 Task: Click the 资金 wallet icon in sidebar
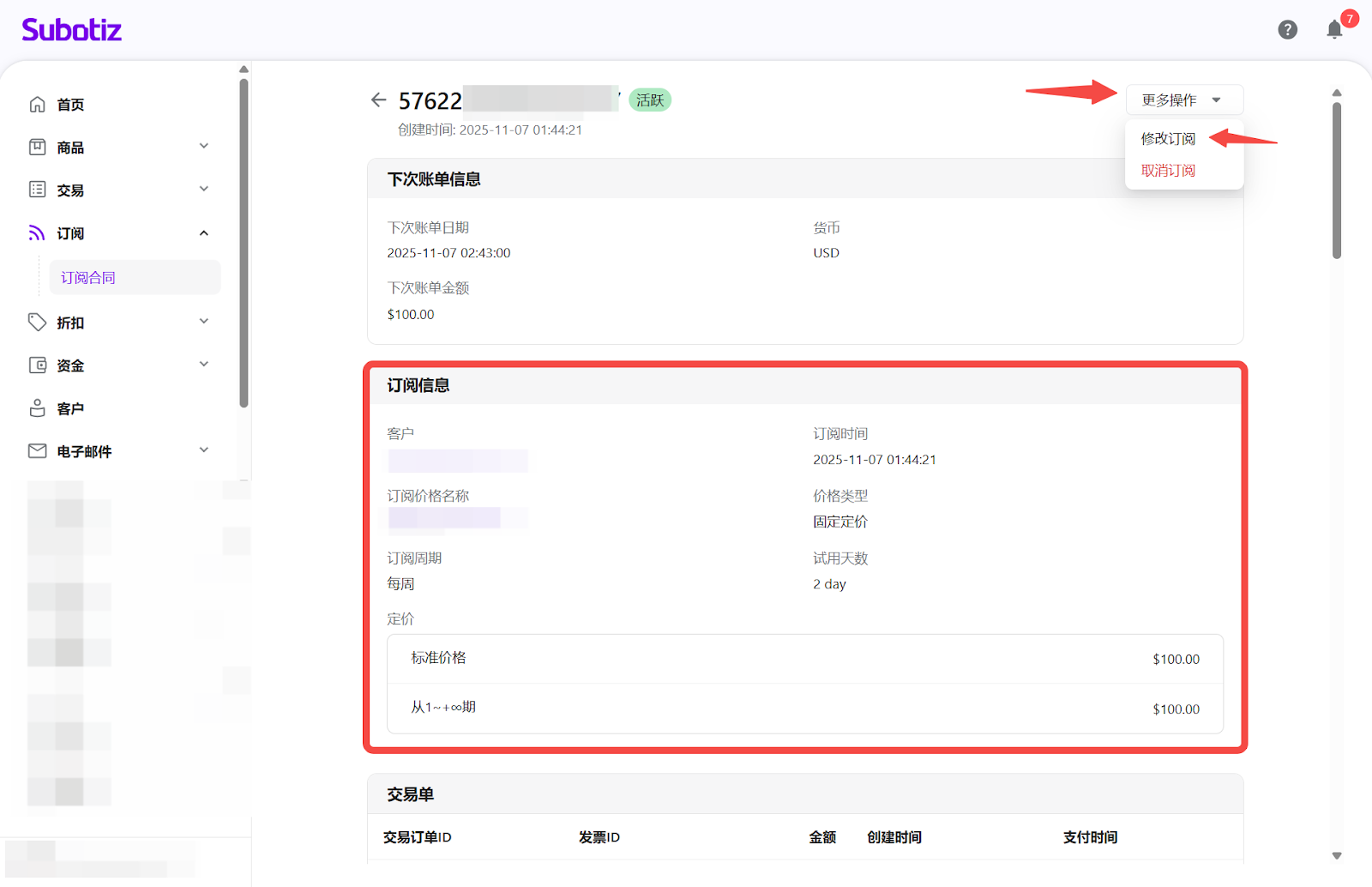38,365
